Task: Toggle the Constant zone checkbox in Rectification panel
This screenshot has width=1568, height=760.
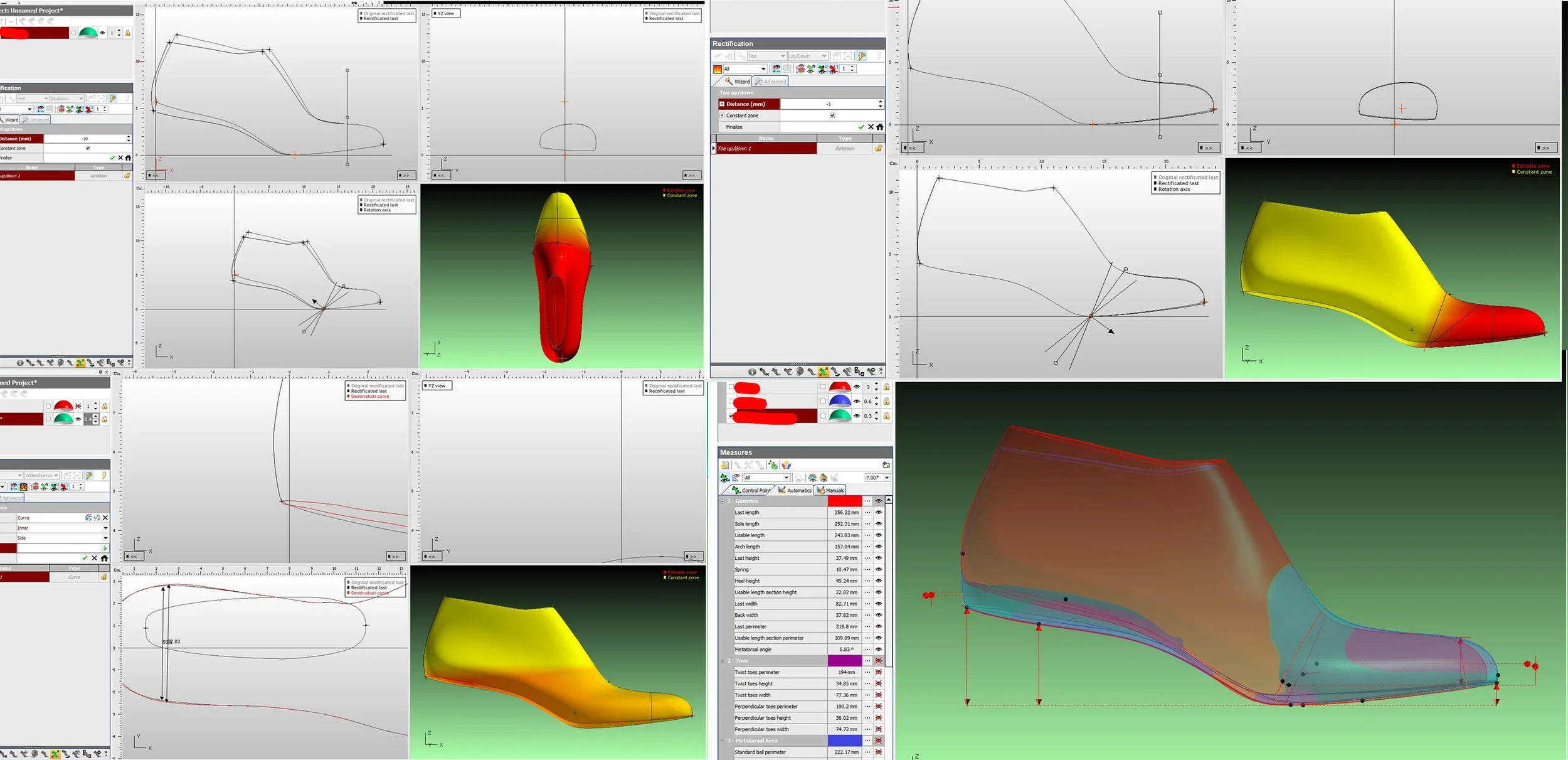Action: point(832,115)
